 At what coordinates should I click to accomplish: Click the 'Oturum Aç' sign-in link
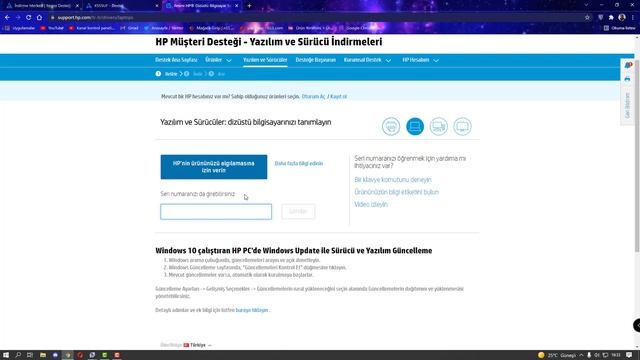[313, 97]
